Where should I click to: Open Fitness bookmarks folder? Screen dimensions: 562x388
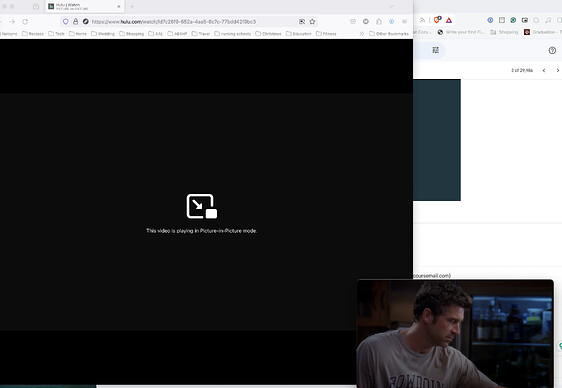[x=326, y=34]
